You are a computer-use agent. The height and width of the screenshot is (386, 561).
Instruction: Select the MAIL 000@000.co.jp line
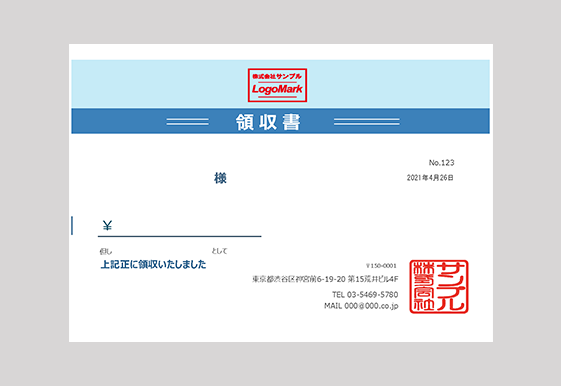coord(361,306)
